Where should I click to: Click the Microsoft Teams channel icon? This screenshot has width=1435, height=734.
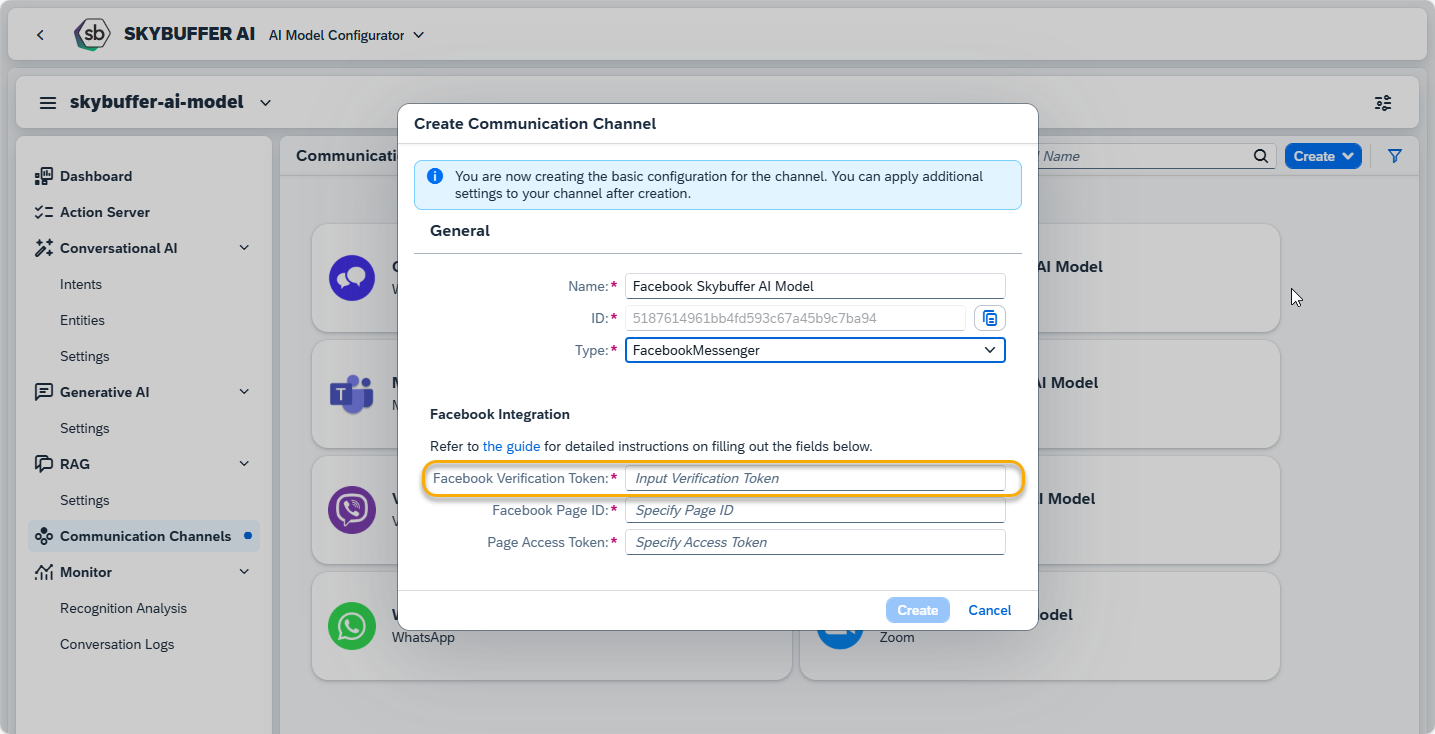coord(352,394)
